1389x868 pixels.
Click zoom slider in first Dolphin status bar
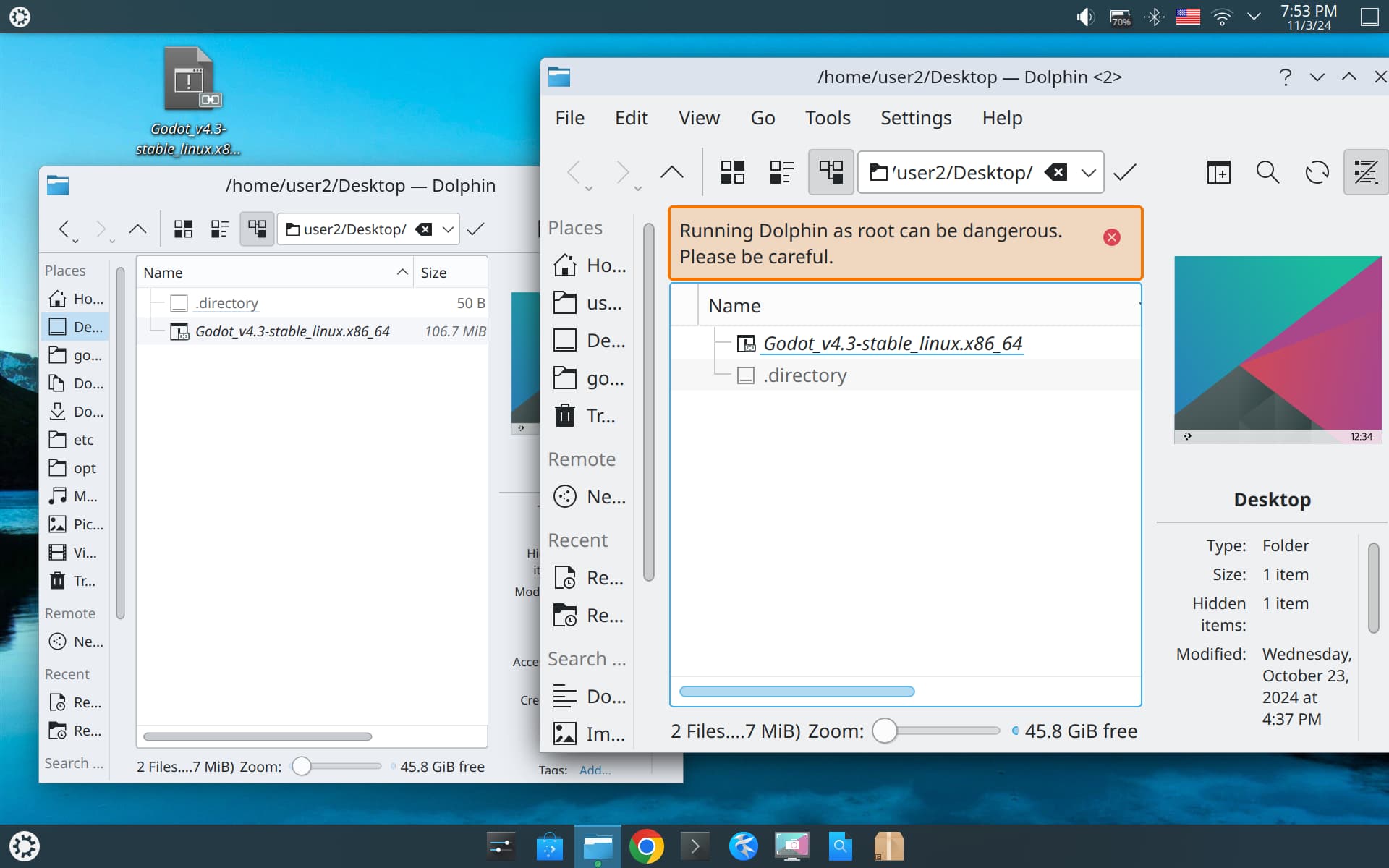click(x=336, y=766)
